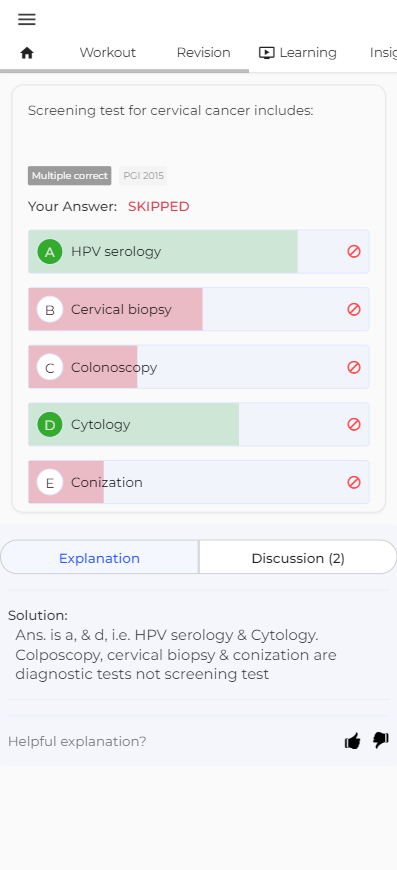Open Discussion (2) section
The width and height of the screenshot is (397, 870).
coord(298,558)
